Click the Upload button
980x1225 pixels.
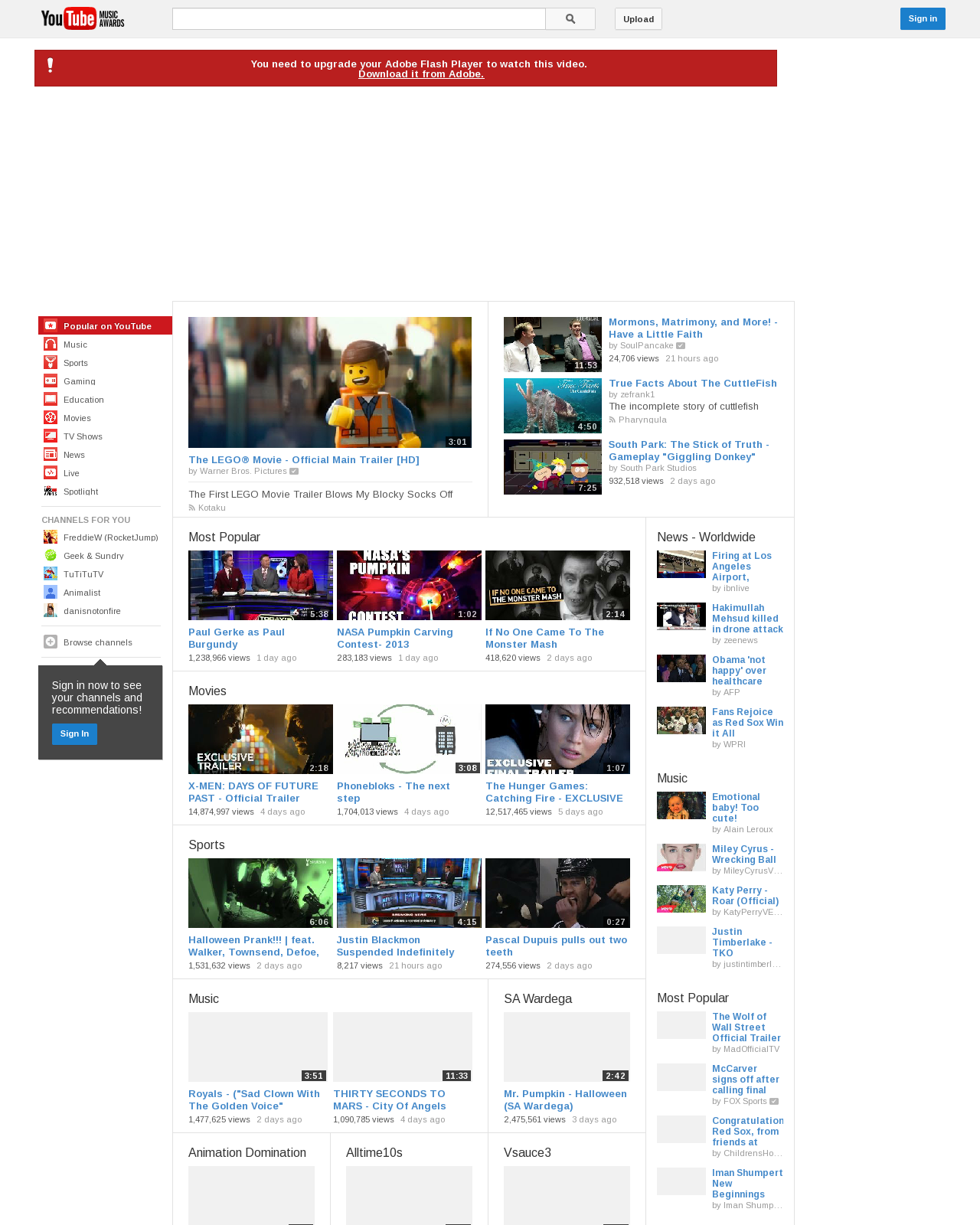pos(639,19)
